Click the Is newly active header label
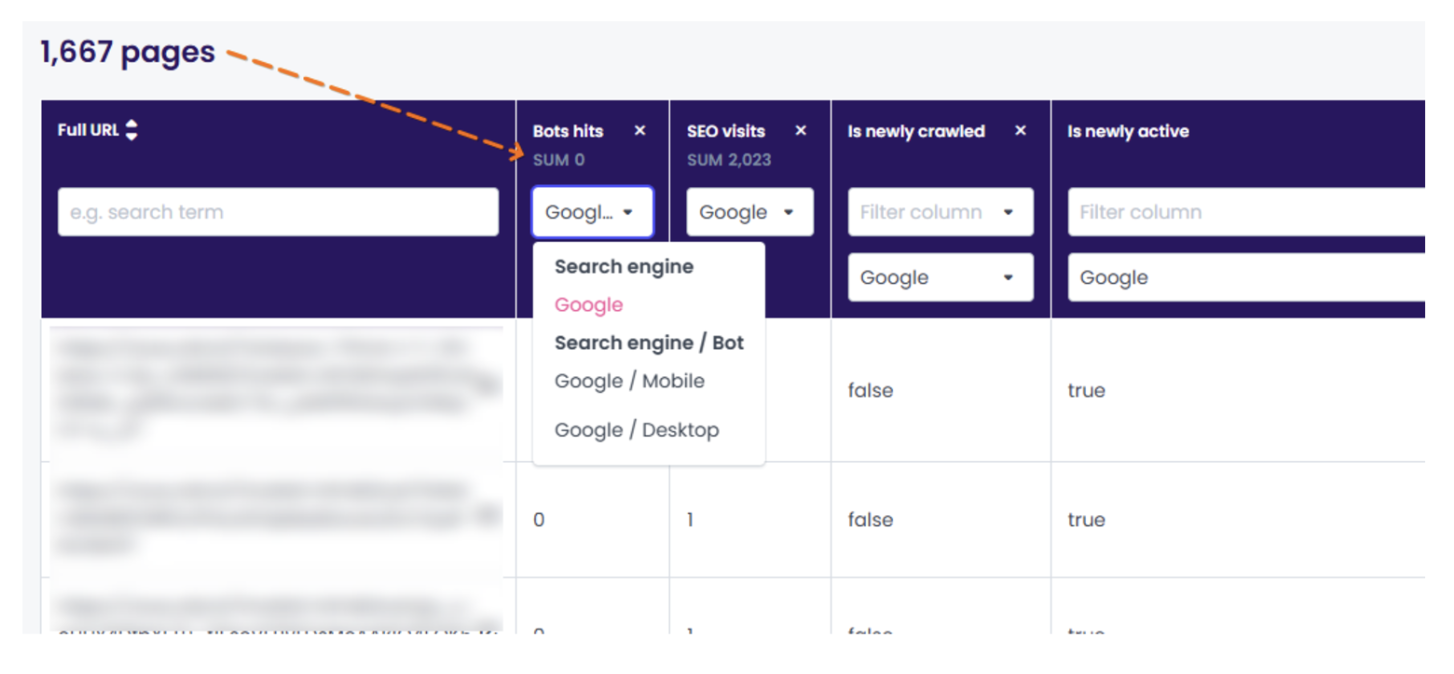Viewport: 1454px width, 674px height. click(x=1128, y=131)
